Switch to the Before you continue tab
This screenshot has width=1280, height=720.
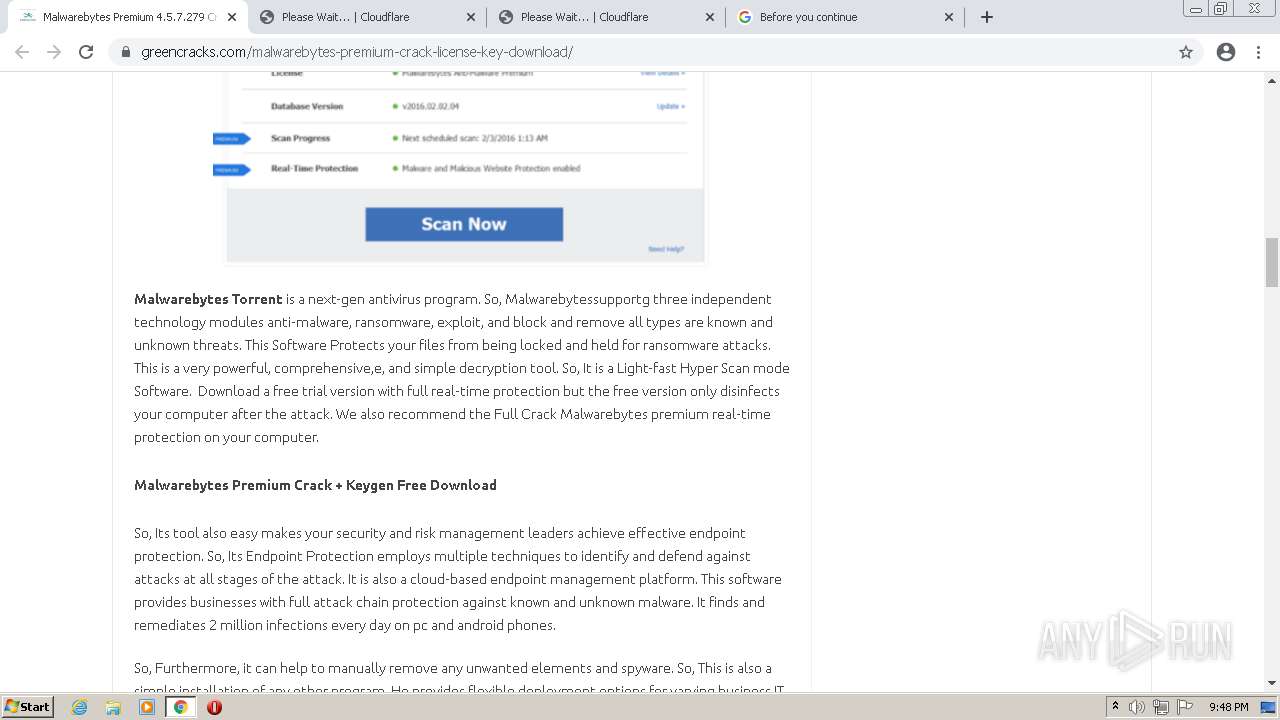tap(845, 17)
